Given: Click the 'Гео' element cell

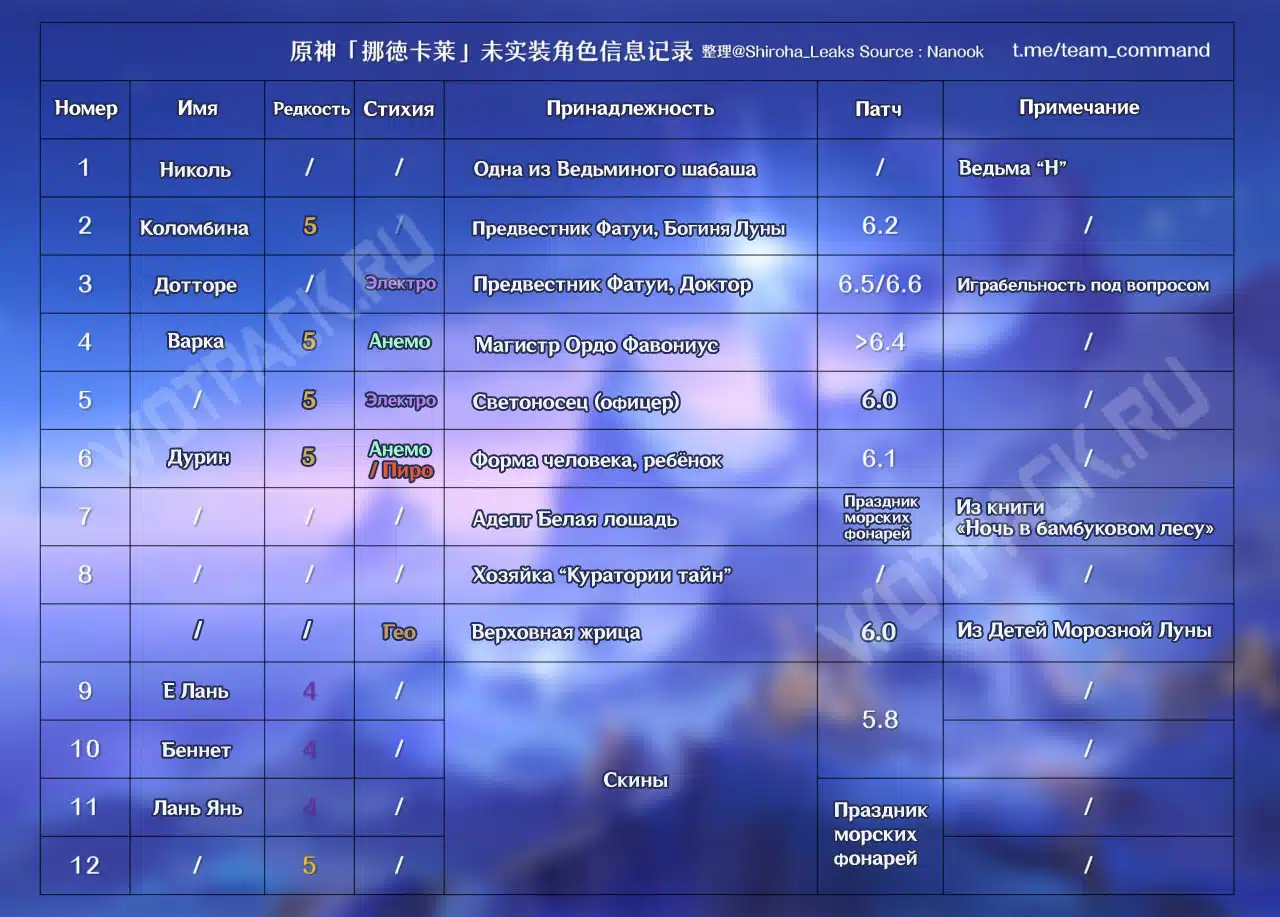Looking at the screenshot, I should pyautogui.click(x=399, y=632).
